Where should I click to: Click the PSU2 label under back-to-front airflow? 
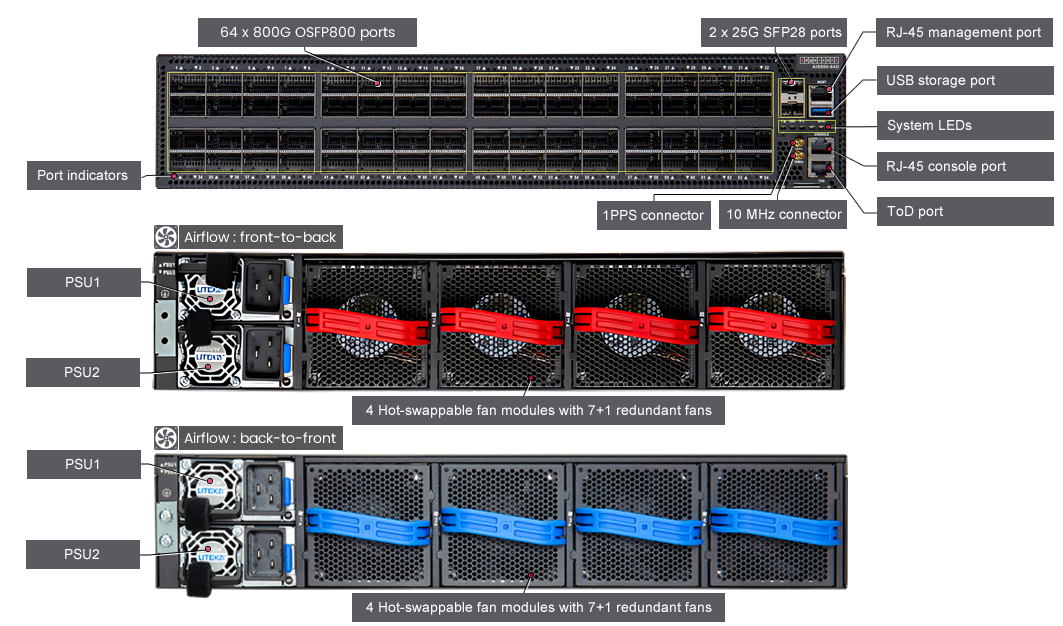click(x=83, y=554)
